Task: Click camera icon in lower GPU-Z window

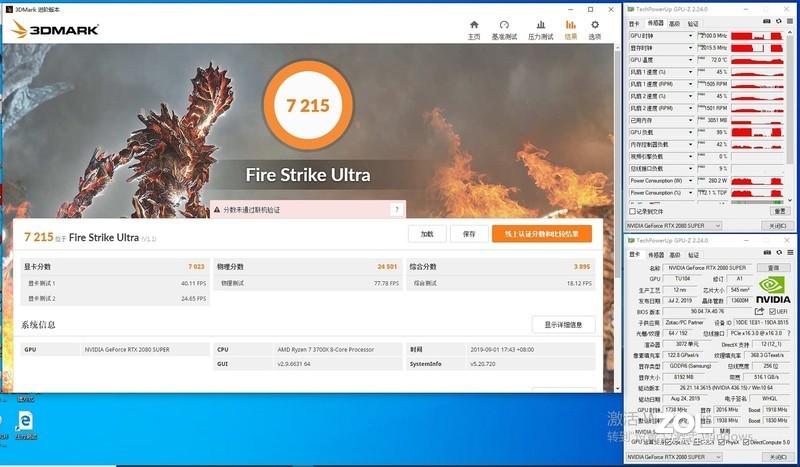Action: (x=767, y=253)
